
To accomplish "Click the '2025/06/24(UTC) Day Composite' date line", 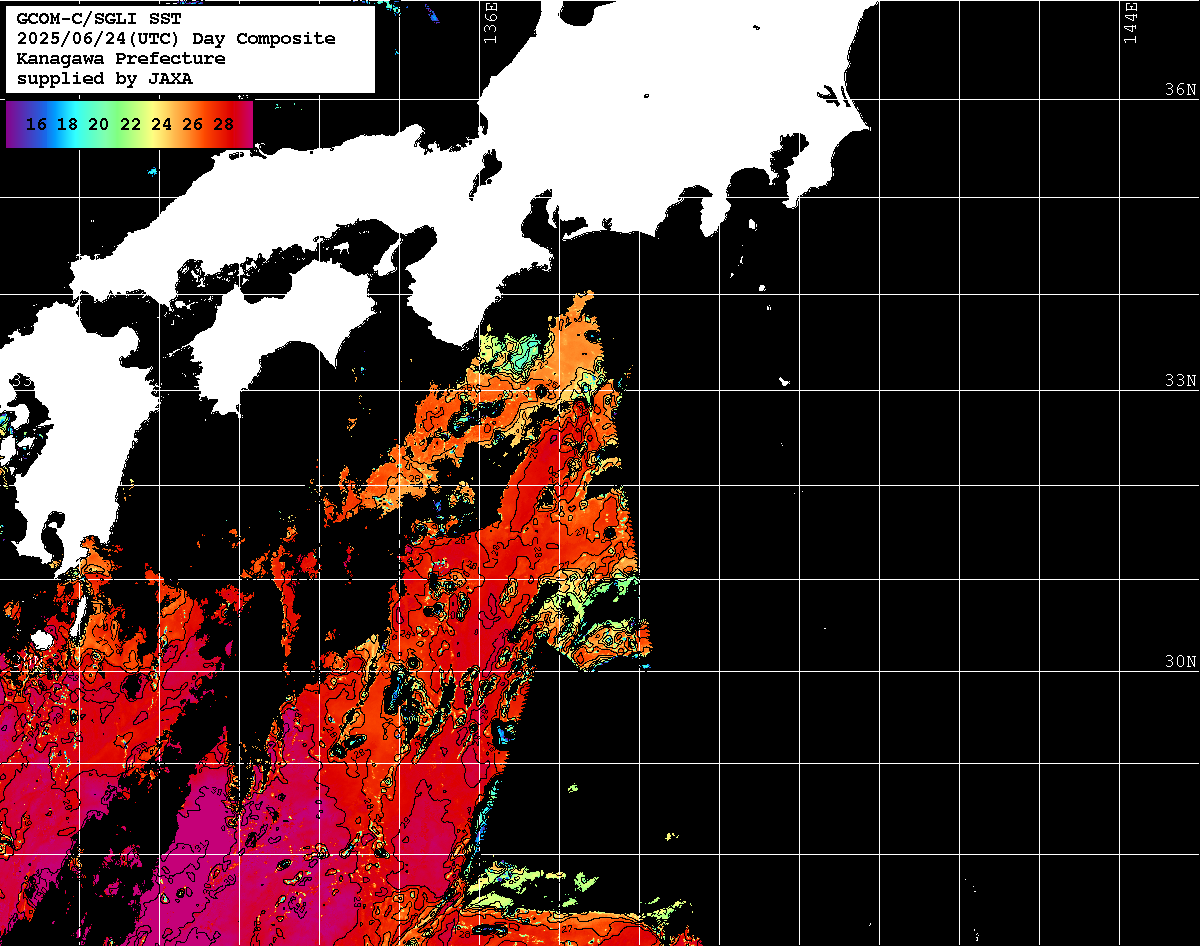I will point(176,38).
